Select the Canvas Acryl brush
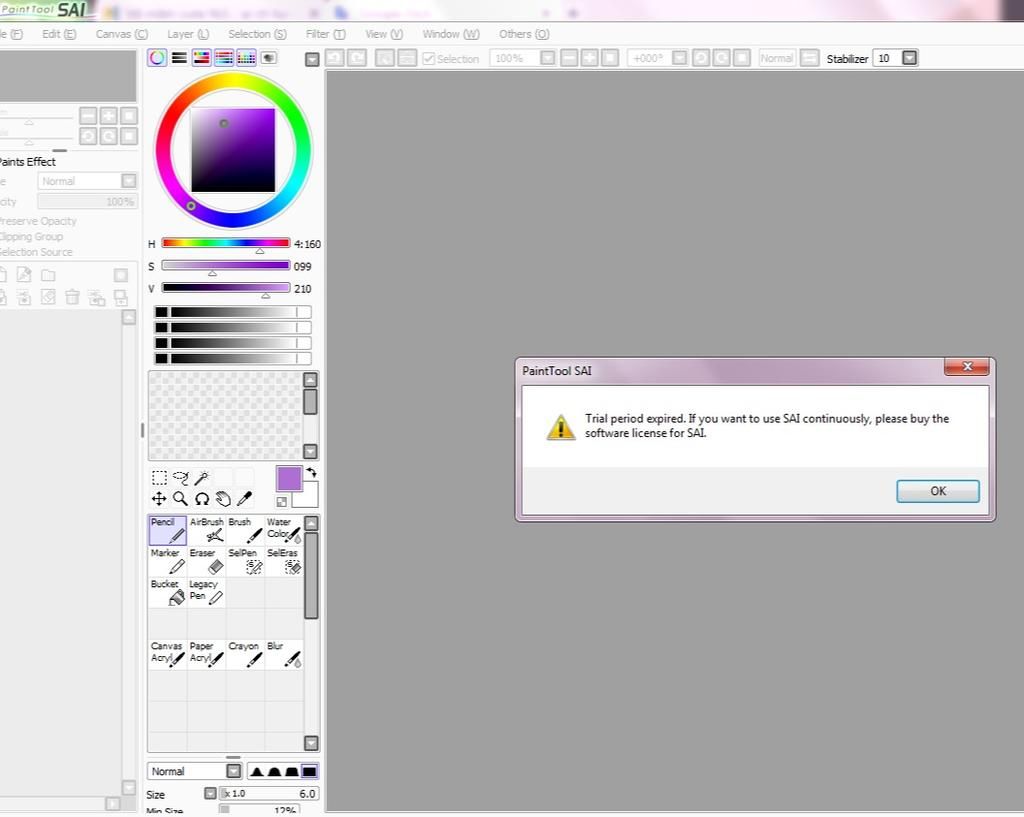 pyautogui.click(x=168, y=654)
